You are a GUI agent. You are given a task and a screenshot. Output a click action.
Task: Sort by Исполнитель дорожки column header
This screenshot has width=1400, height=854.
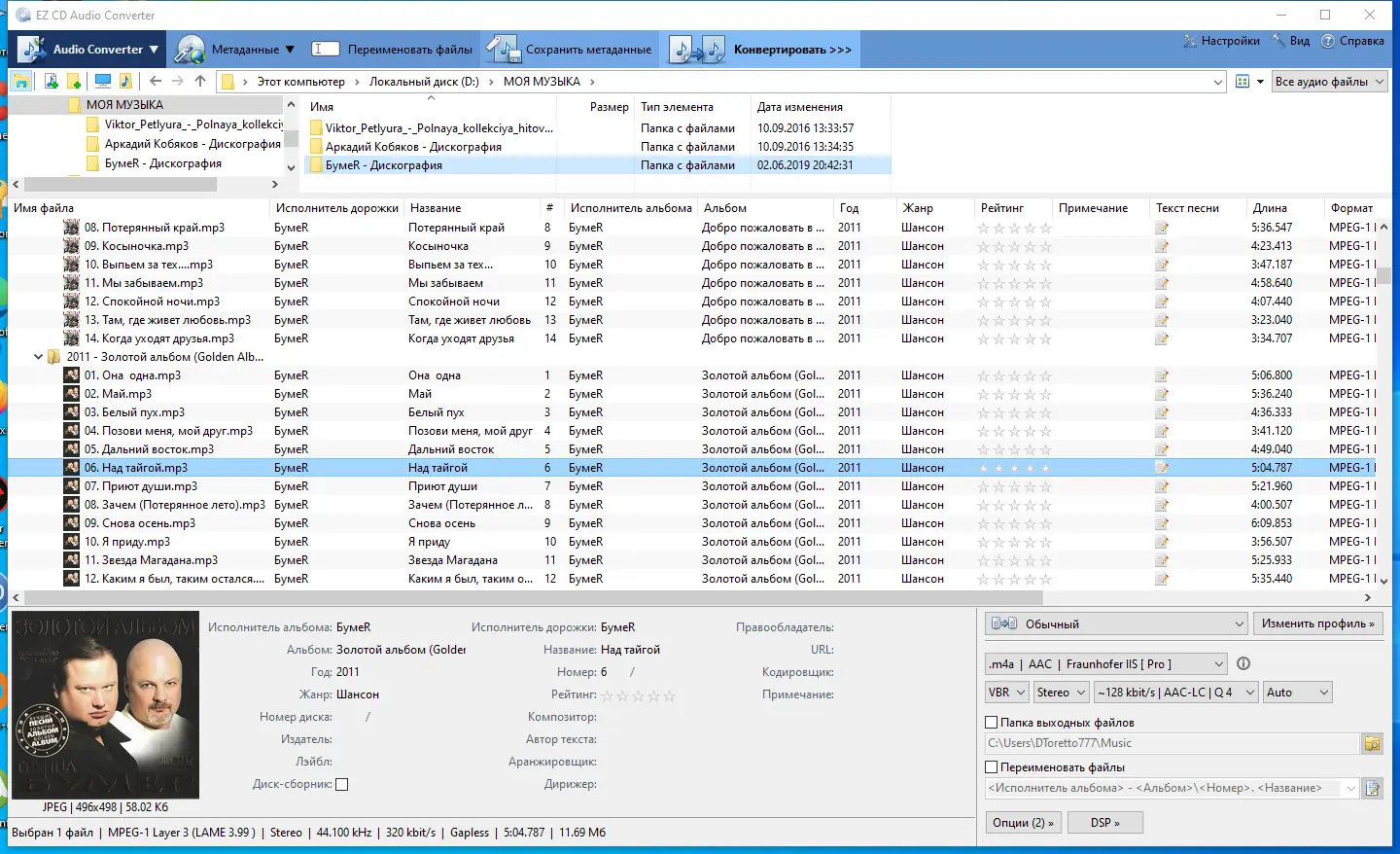point(337,208)
